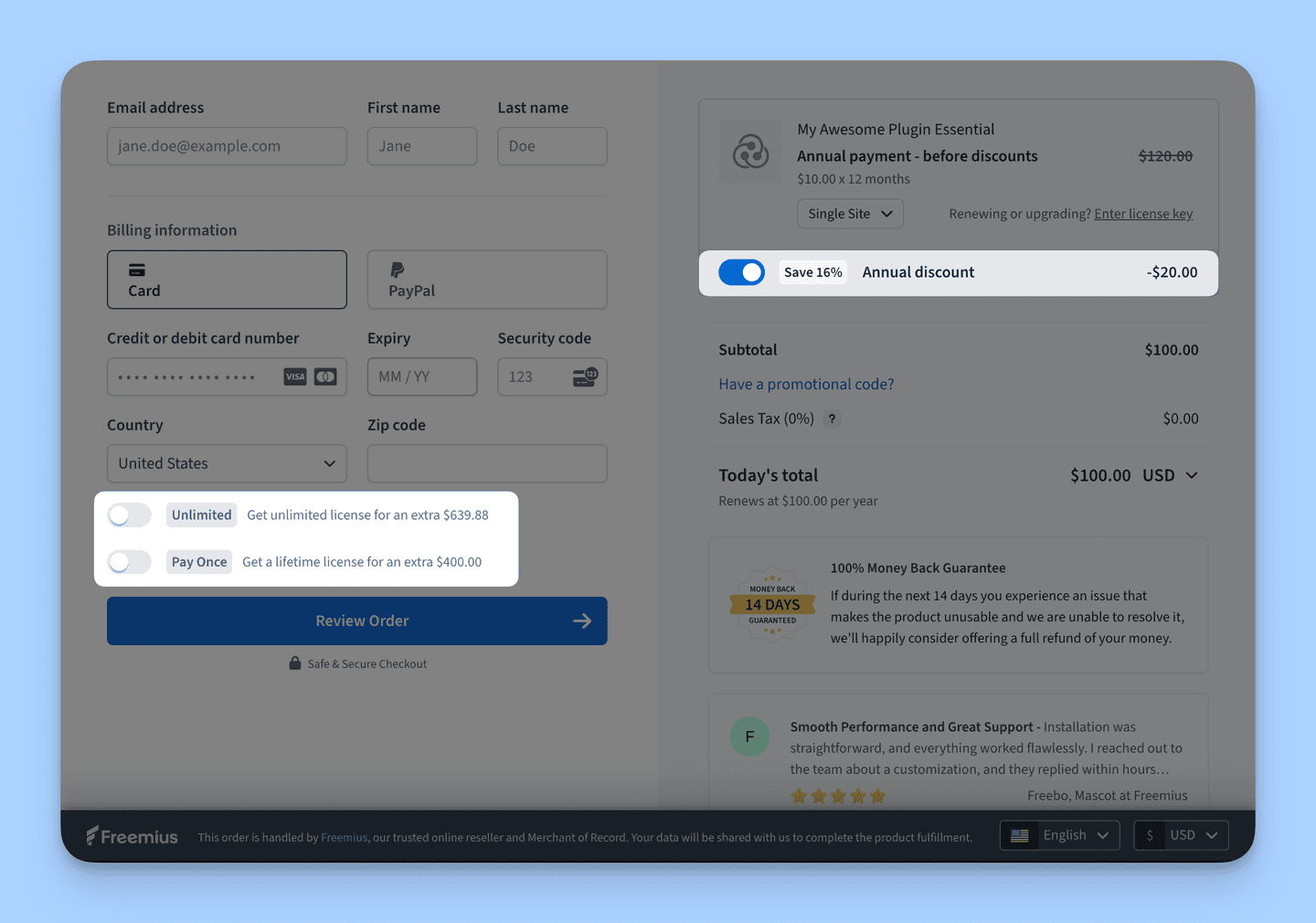This screenshot has width=1316, height=923.
Task: Focus the Email address input field
Action: tap(227, 146)
